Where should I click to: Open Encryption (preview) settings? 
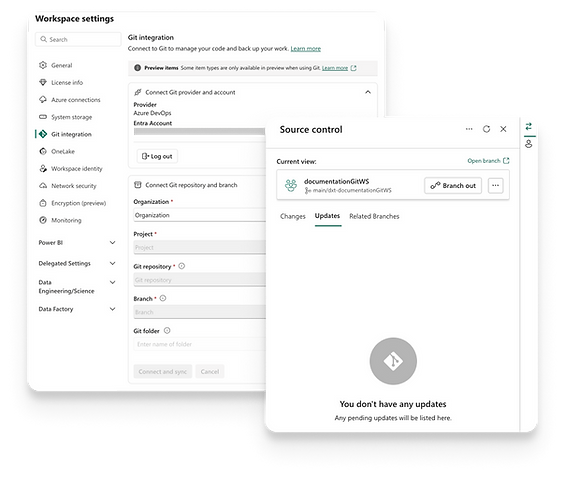(78, 203)
